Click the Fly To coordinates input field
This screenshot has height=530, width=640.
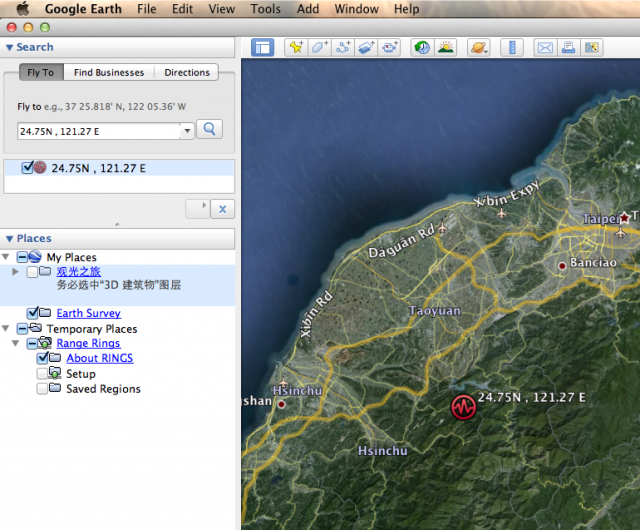coord(99,131)
